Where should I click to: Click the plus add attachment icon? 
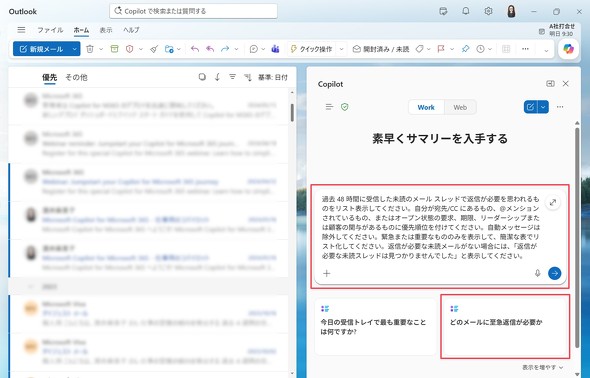tap(327, 273)
